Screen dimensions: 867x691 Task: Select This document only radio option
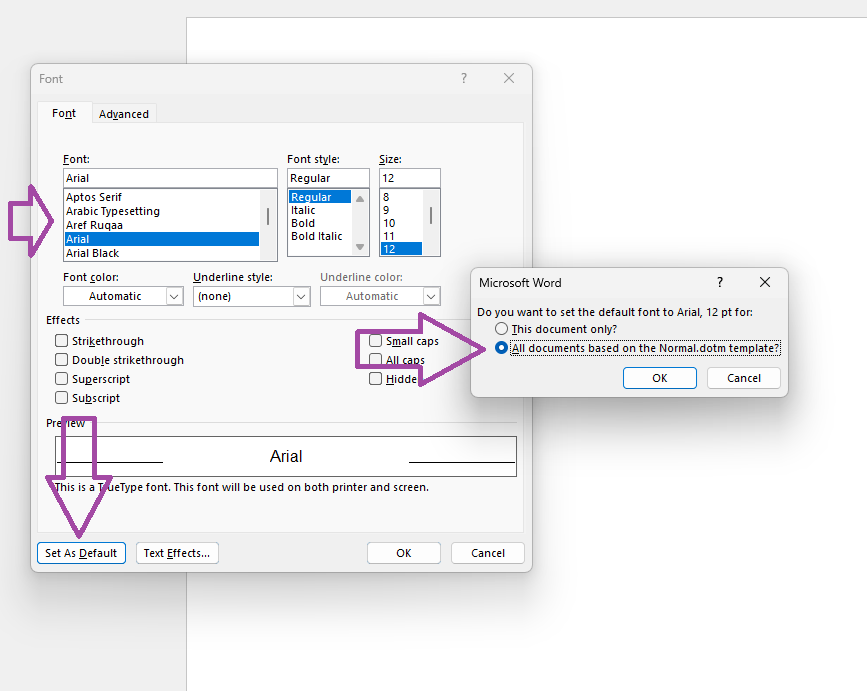click(x=501, y=329)
